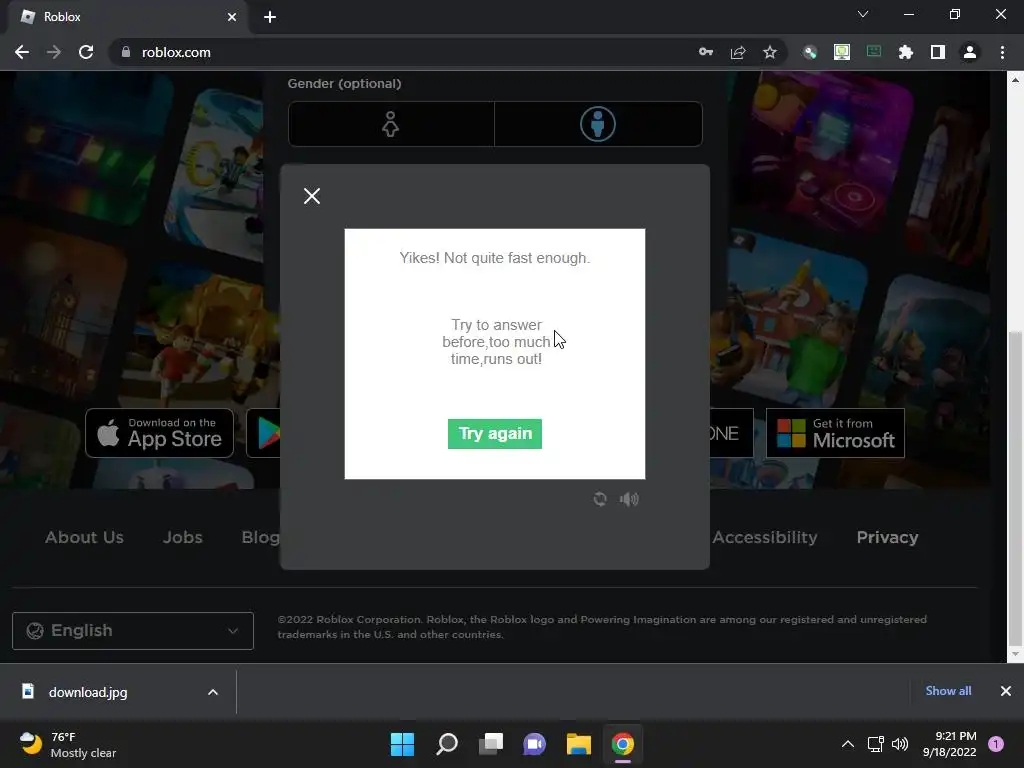This screenshot has height=768, width=1024.
Task: Click the browser forward arrow
Action: pos(54,52)
